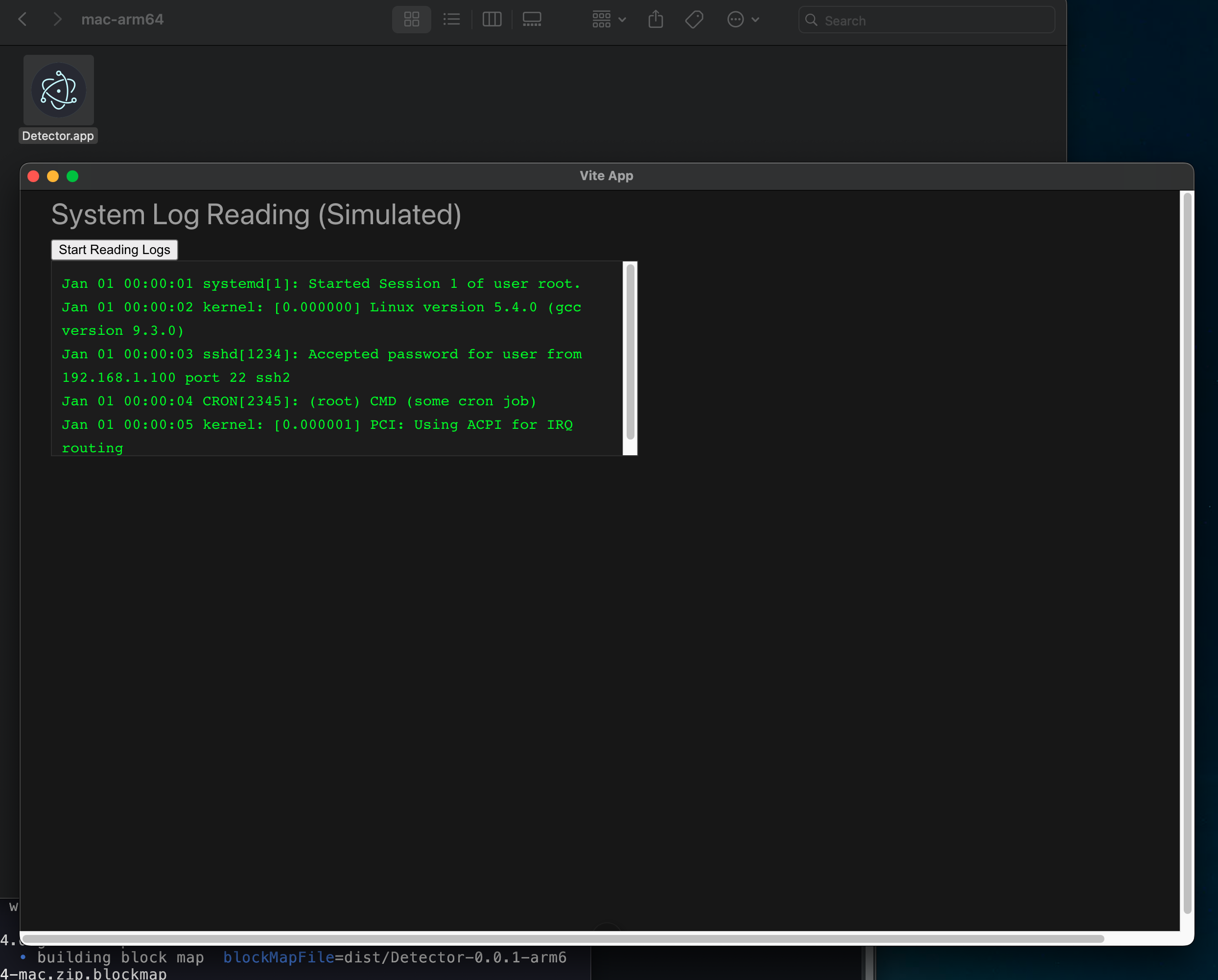Minimize the Vite App window
Screen dimensions: 1218x980
(x=53, y=176)
